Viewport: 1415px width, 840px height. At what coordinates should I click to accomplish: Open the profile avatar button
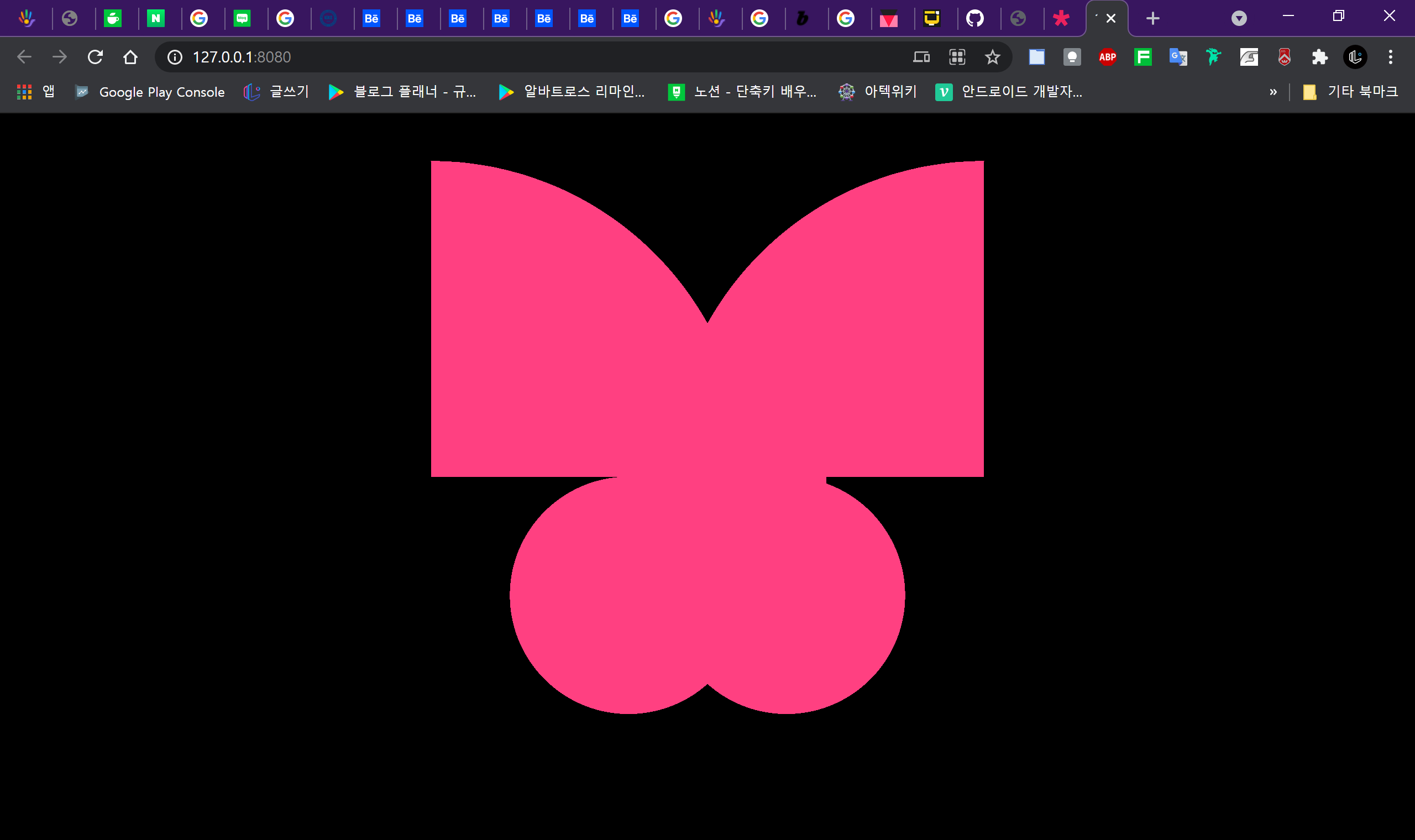[x=1355, y=57]
